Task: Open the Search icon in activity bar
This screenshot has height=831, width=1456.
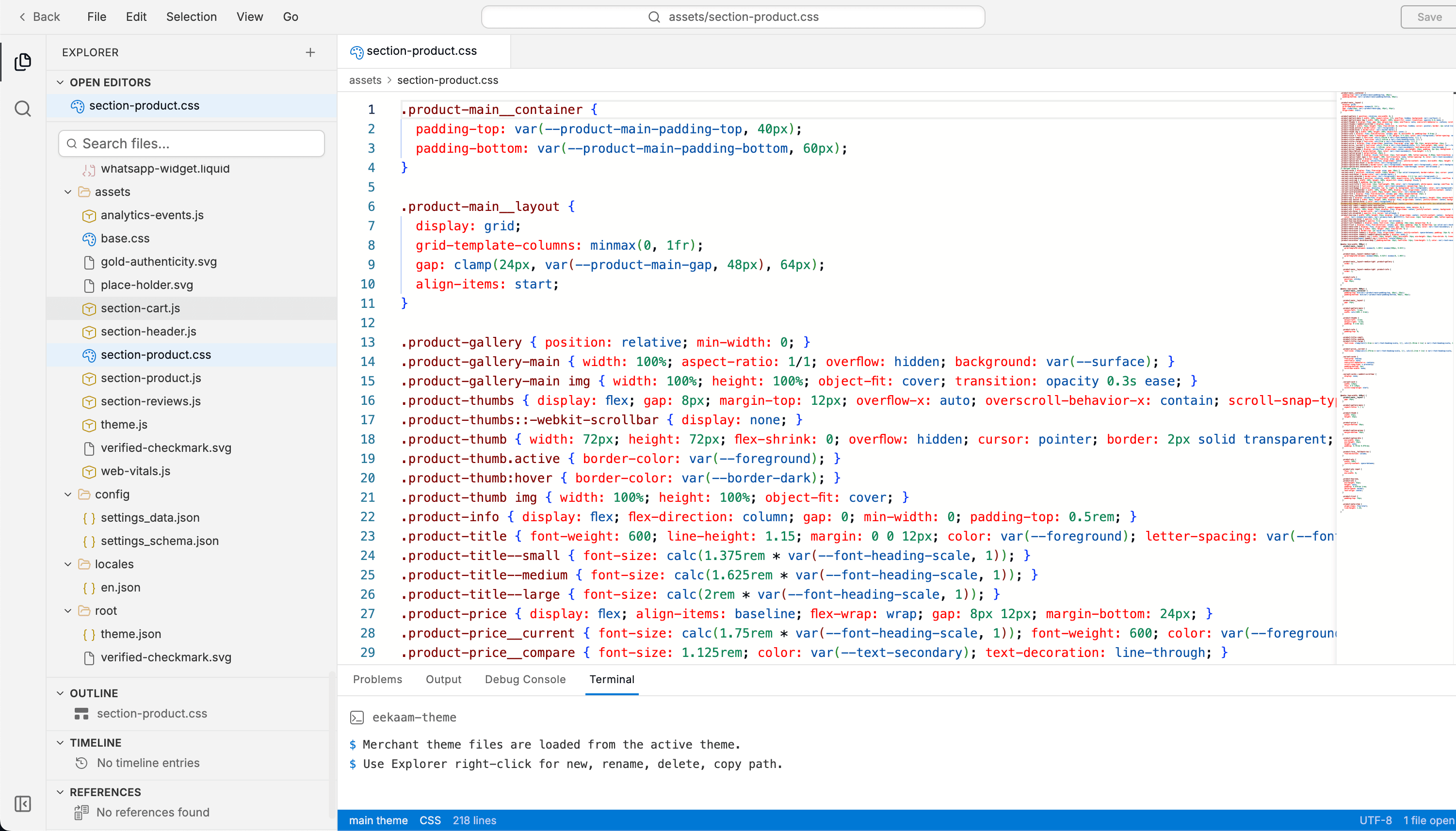Action: [23, 109]
